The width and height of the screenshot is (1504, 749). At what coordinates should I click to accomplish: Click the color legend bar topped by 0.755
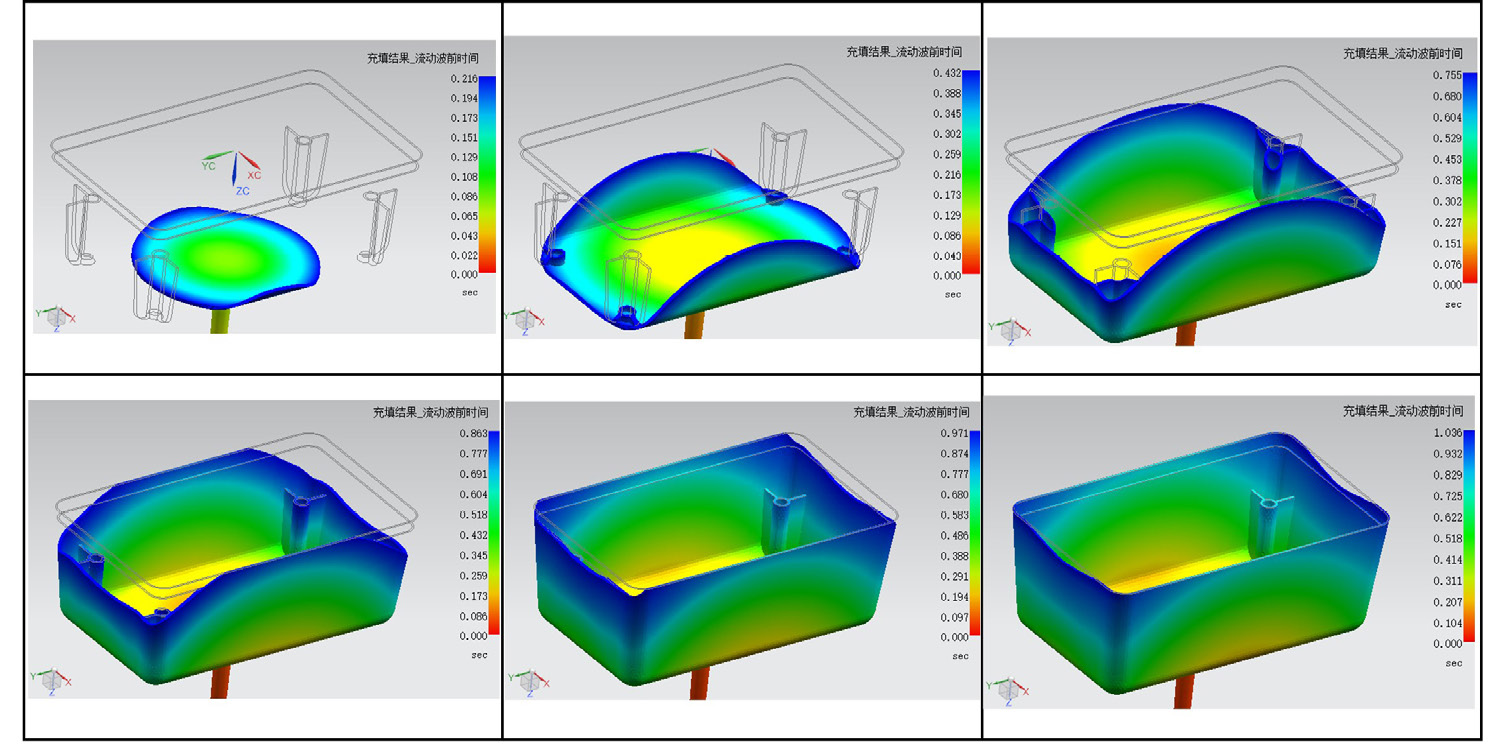[1470, 178]
